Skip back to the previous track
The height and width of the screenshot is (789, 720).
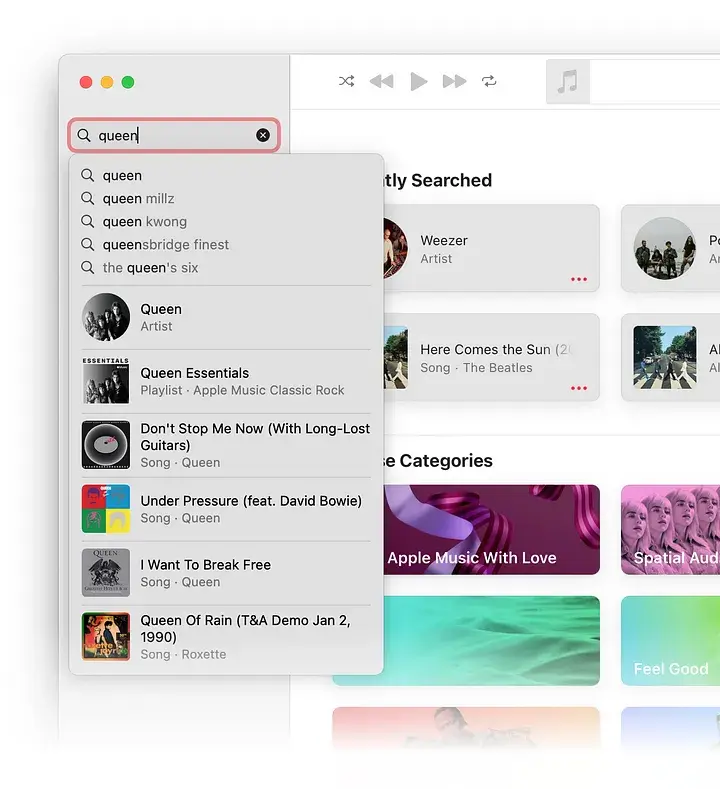click(x=381, y=81)
